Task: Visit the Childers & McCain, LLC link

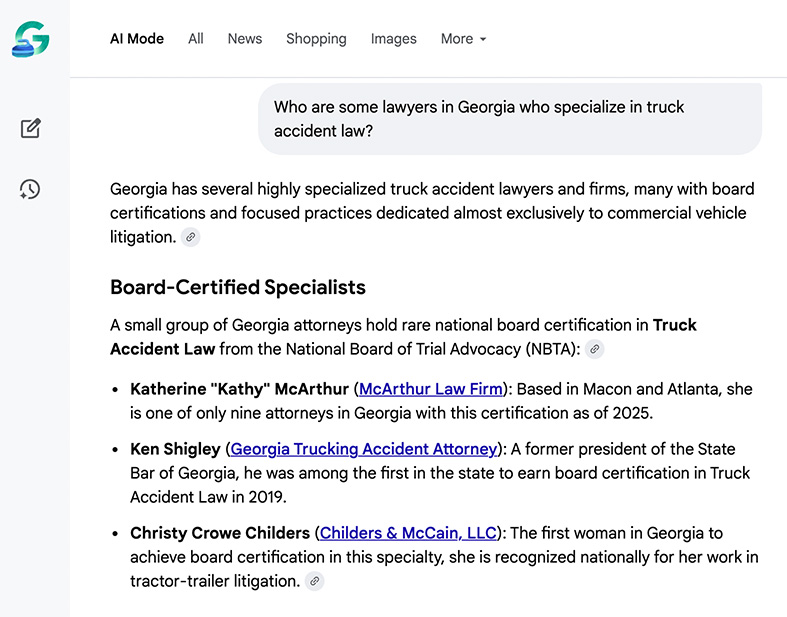Action: click(408, 533)
